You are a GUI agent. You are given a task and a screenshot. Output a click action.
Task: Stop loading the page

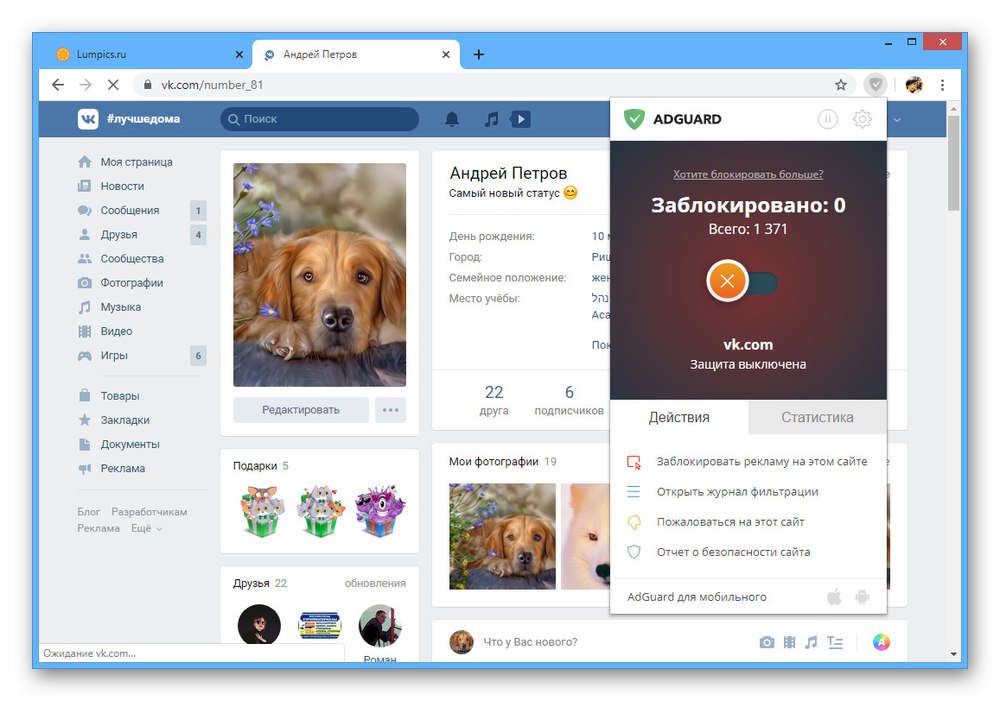(113, 85)
